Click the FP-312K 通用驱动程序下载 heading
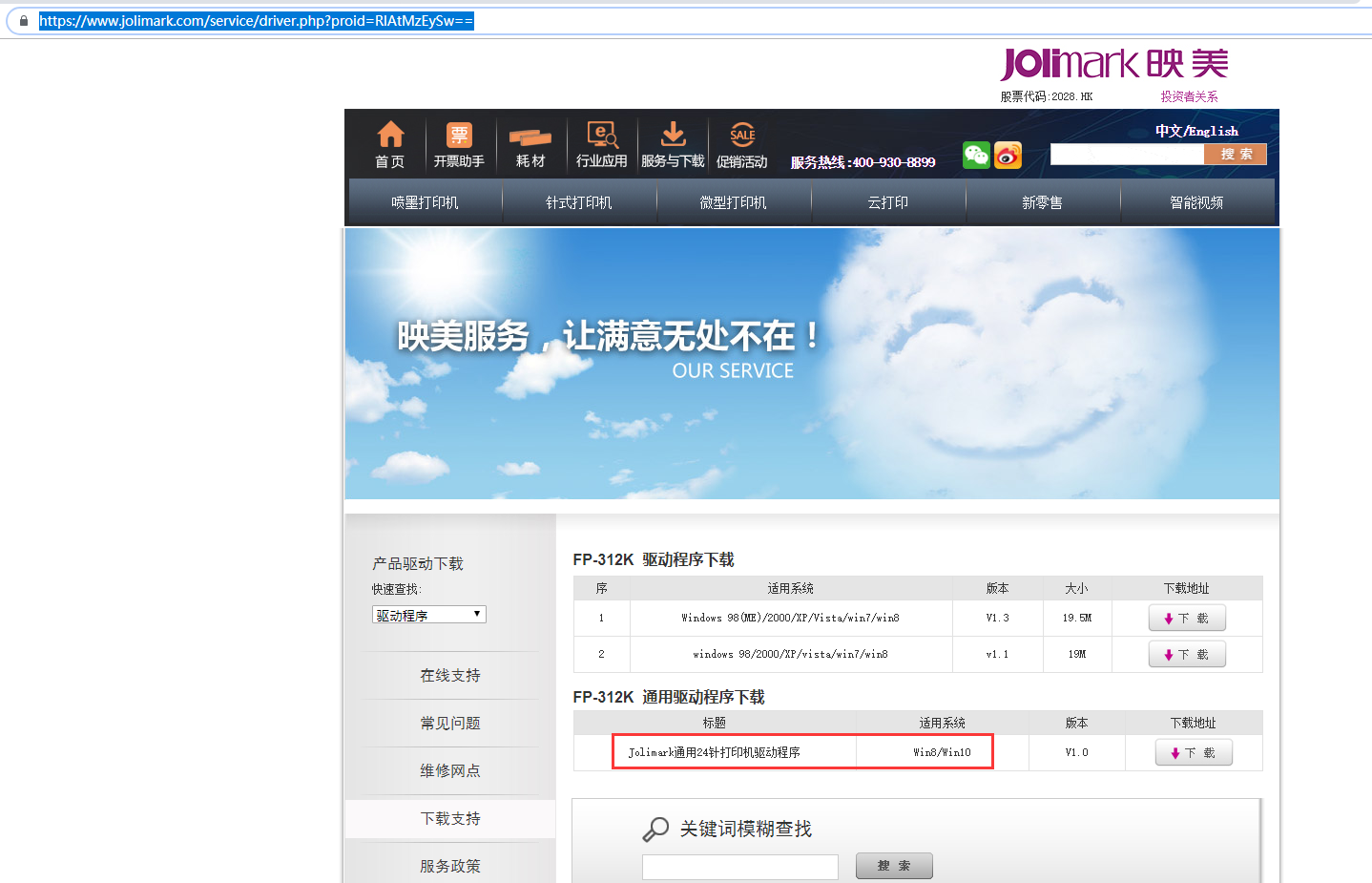 click(669, 697)
